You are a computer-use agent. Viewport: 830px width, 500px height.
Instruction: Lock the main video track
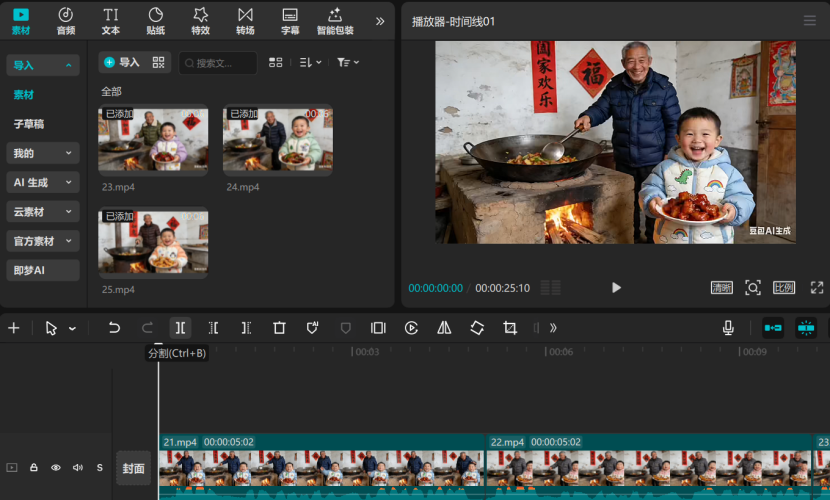[34, 467]
